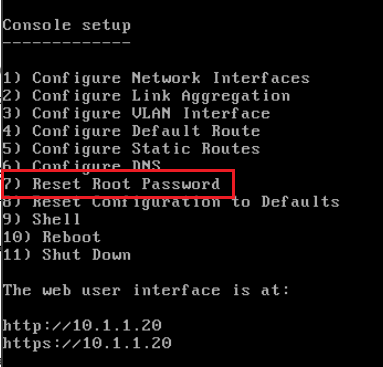Click the word Defaults in option 8
The width and height of the screenshot is (383, 367).
(300, 202)
